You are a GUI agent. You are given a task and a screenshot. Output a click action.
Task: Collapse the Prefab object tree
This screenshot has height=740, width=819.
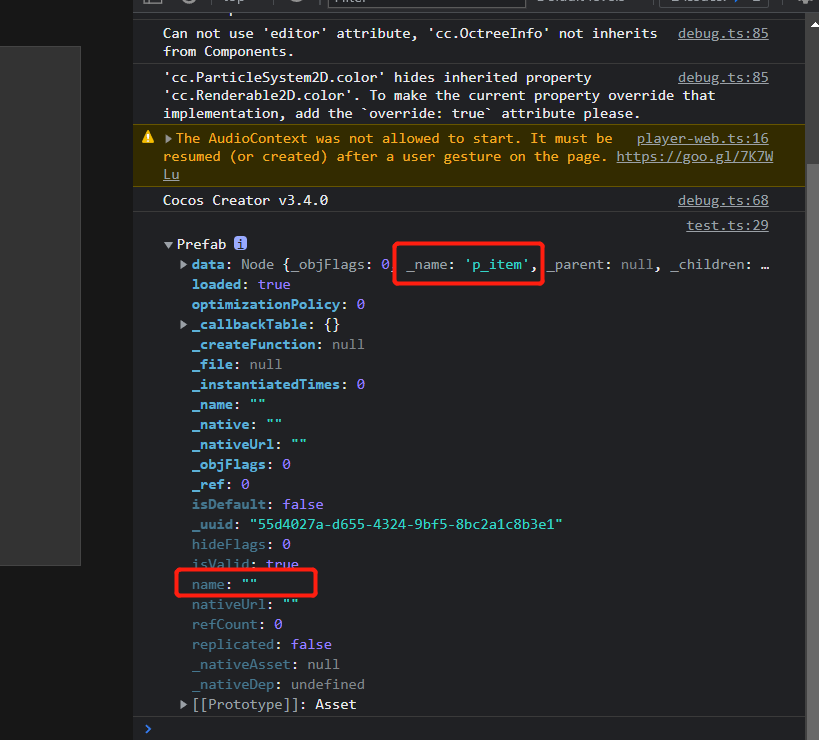tap(168, 244)
